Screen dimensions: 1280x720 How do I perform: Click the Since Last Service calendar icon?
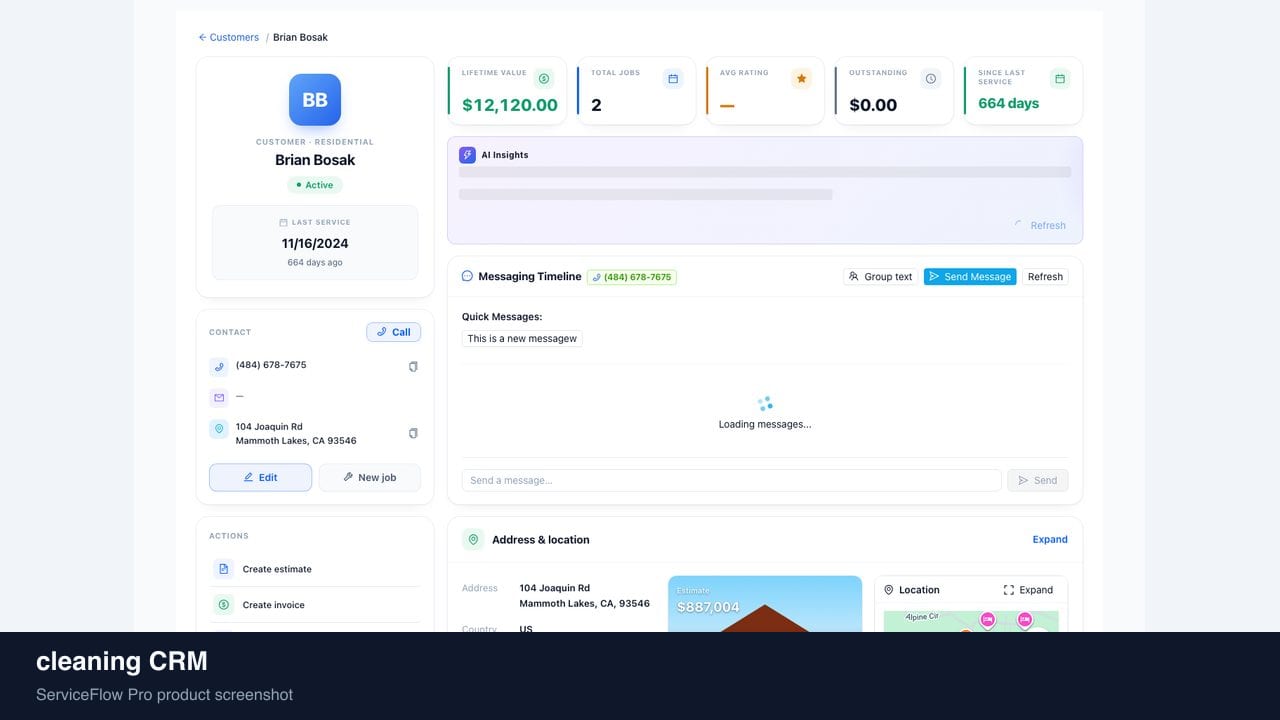tap(1060, 78)
